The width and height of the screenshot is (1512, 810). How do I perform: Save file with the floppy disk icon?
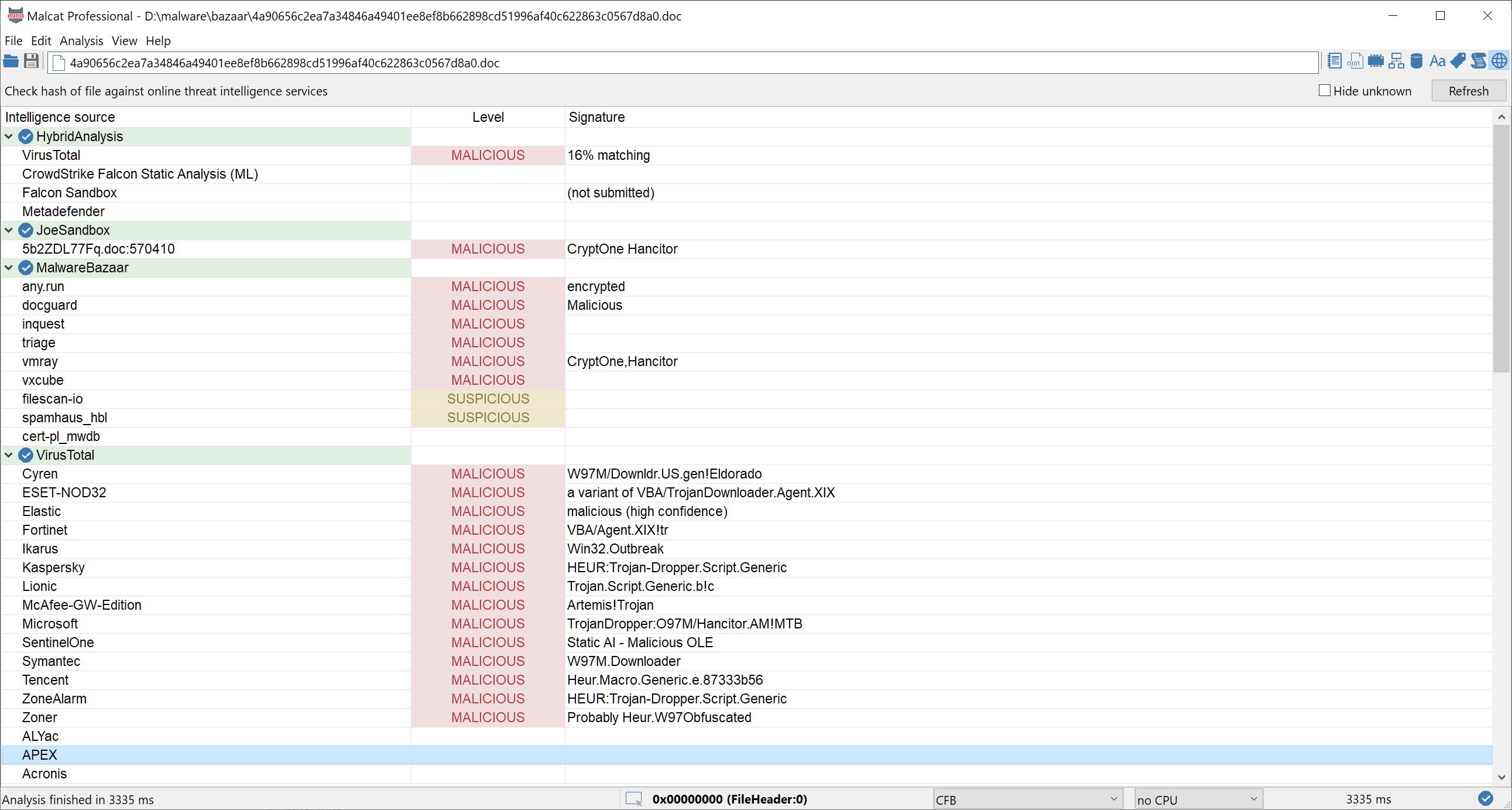[31, 61]
